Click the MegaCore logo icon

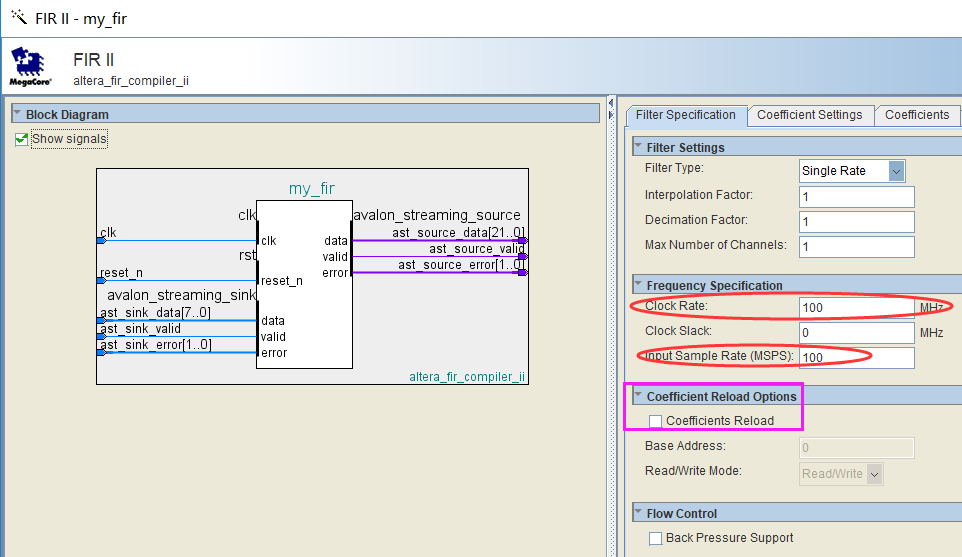(x=30, y=66)
